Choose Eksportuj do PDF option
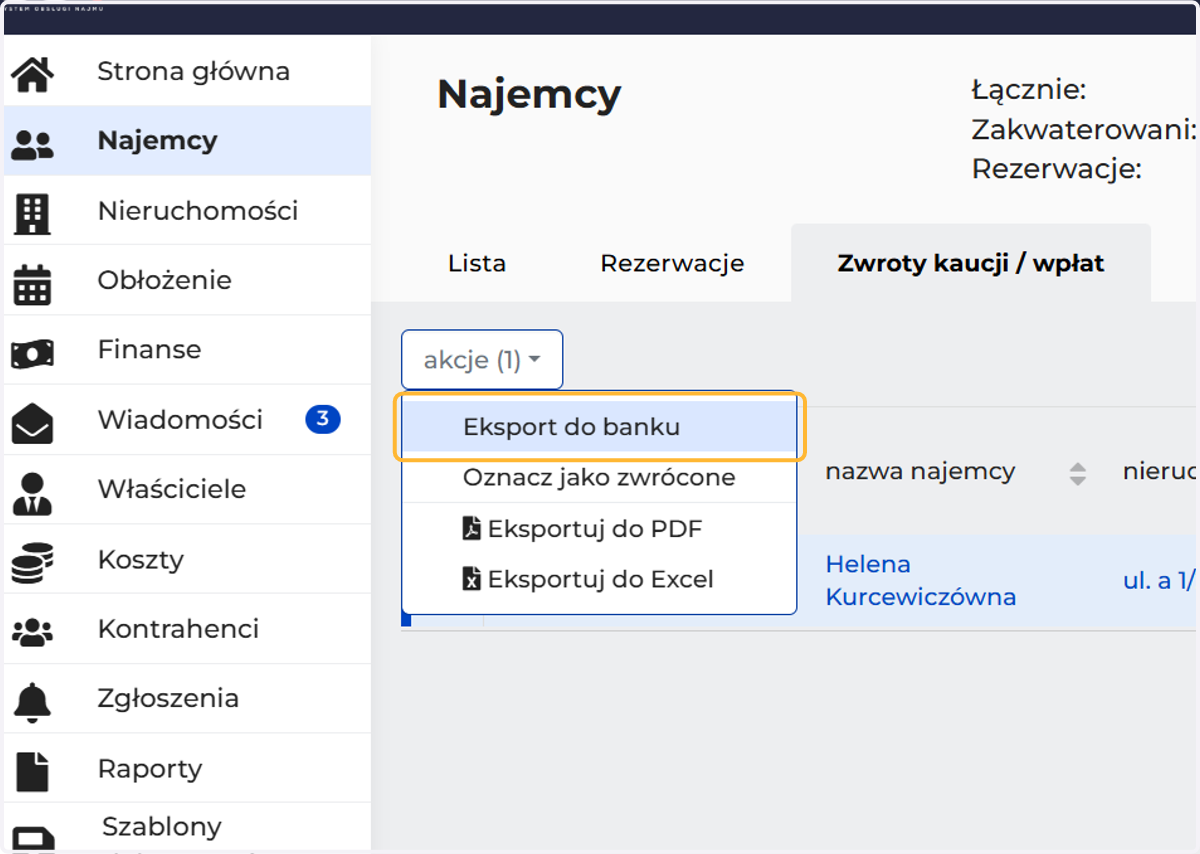1200x854 pixels. (599, 528)
